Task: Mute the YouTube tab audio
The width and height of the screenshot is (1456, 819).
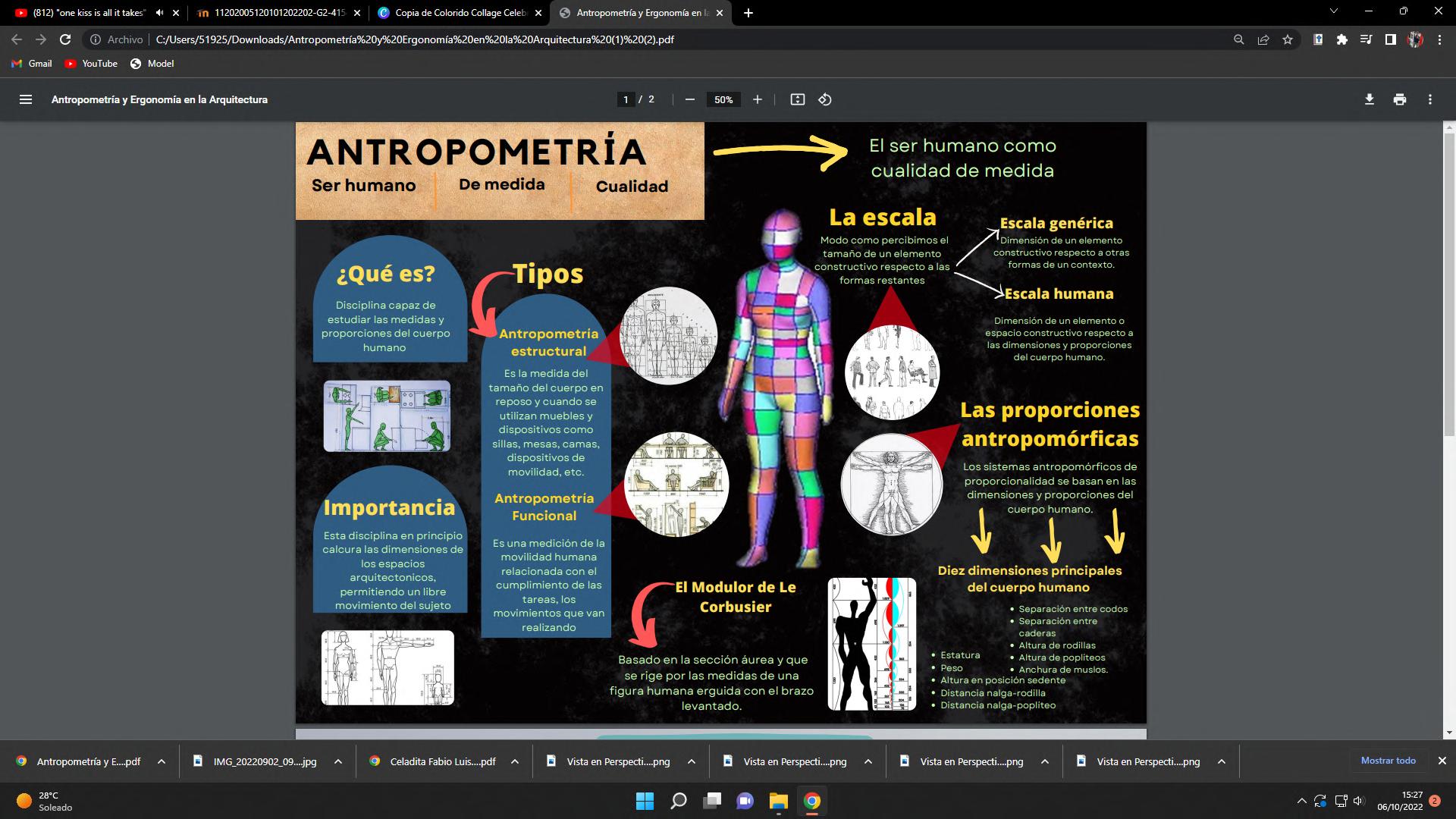Action: coord(159,13)
